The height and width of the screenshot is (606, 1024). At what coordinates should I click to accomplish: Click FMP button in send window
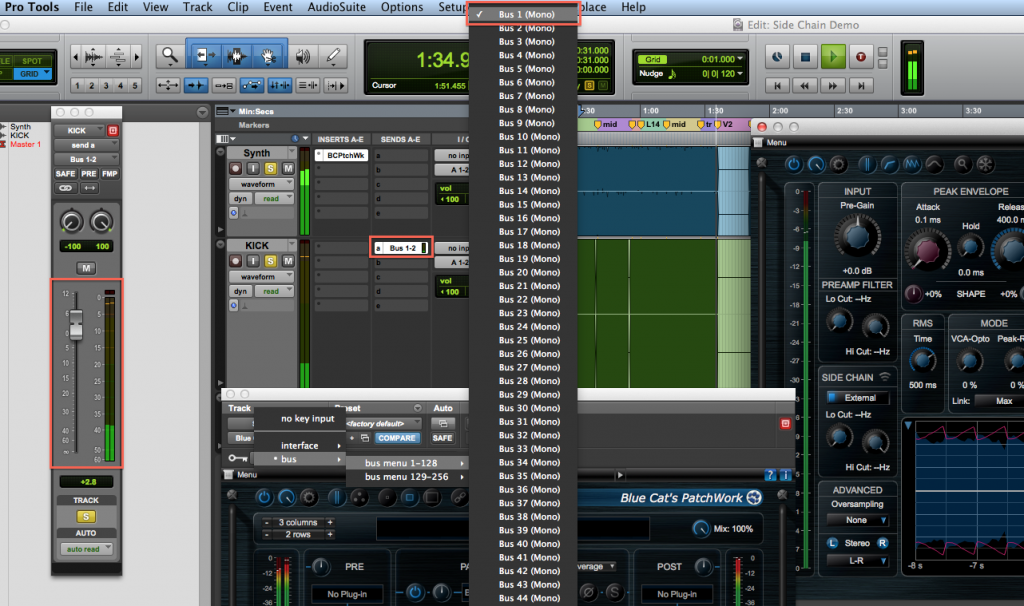110,174
